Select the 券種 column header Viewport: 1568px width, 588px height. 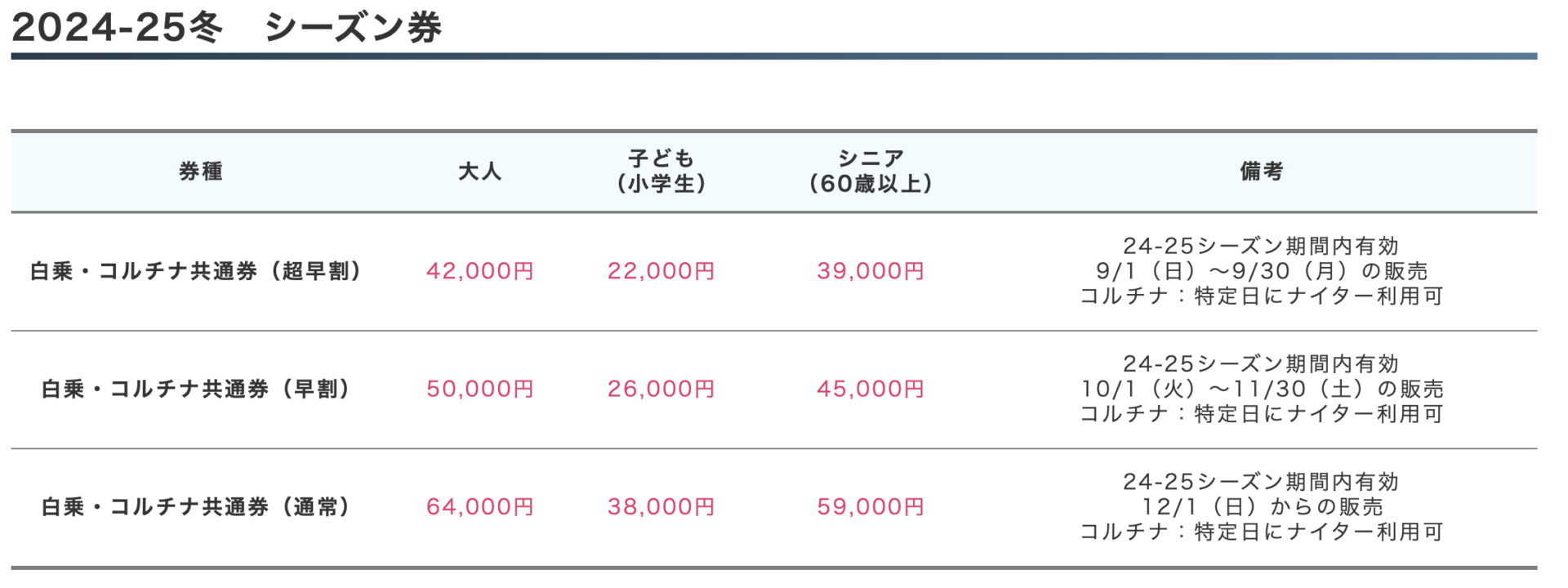201,171
